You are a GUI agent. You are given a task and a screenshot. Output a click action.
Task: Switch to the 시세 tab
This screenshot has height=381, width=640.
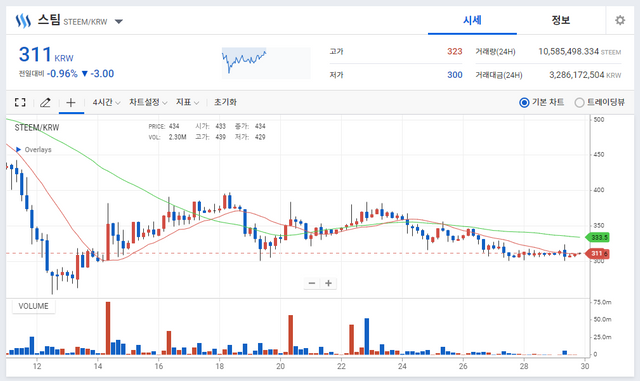coord(472,20)
